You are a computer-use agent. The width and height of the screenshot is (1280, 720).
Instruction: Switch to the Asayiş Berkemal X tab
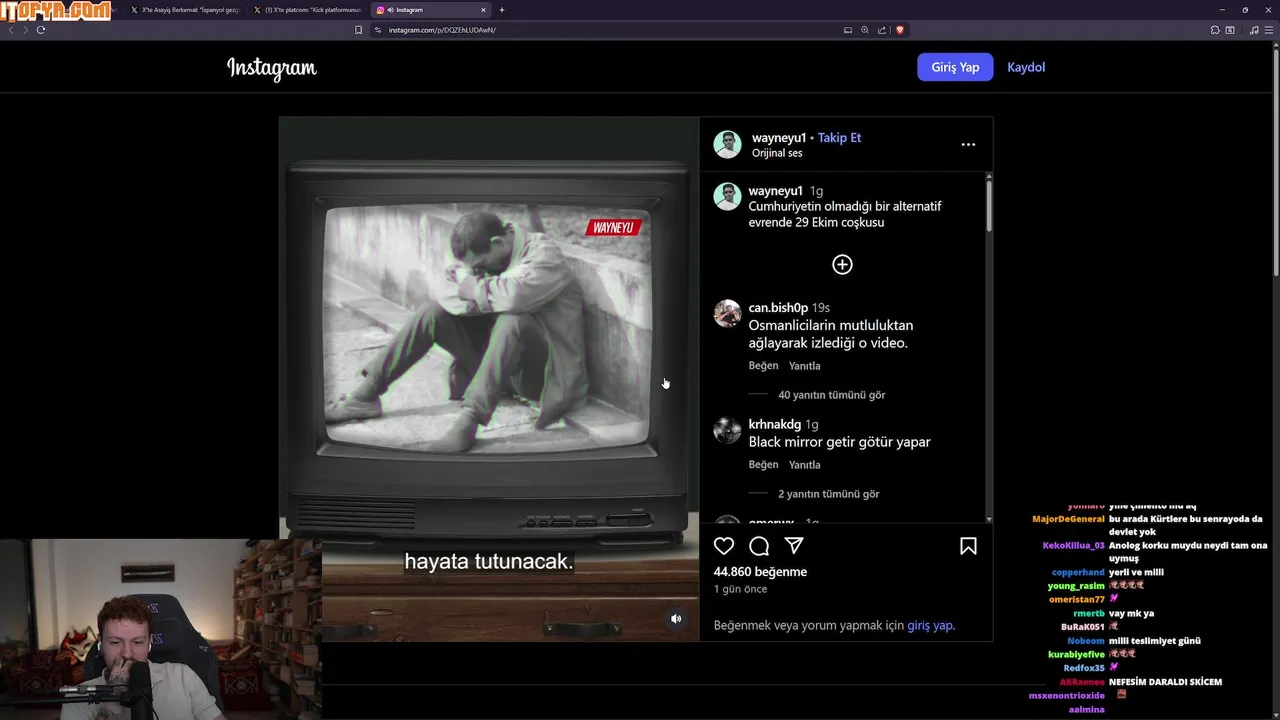pyautogui.click(x=185, y=10)
